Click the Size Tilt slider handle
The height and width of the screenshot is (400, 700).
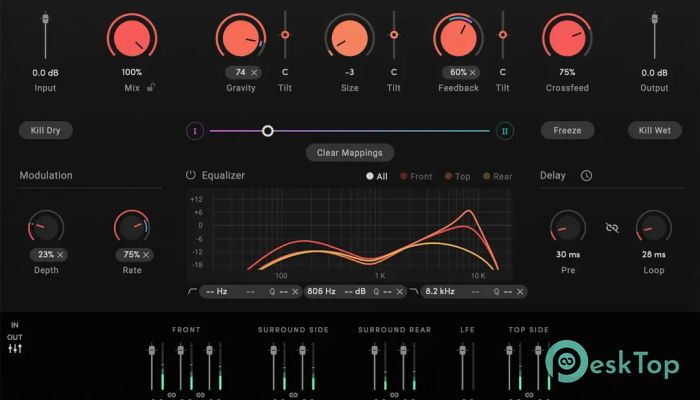pyautogui.click(x=394, y=35)
